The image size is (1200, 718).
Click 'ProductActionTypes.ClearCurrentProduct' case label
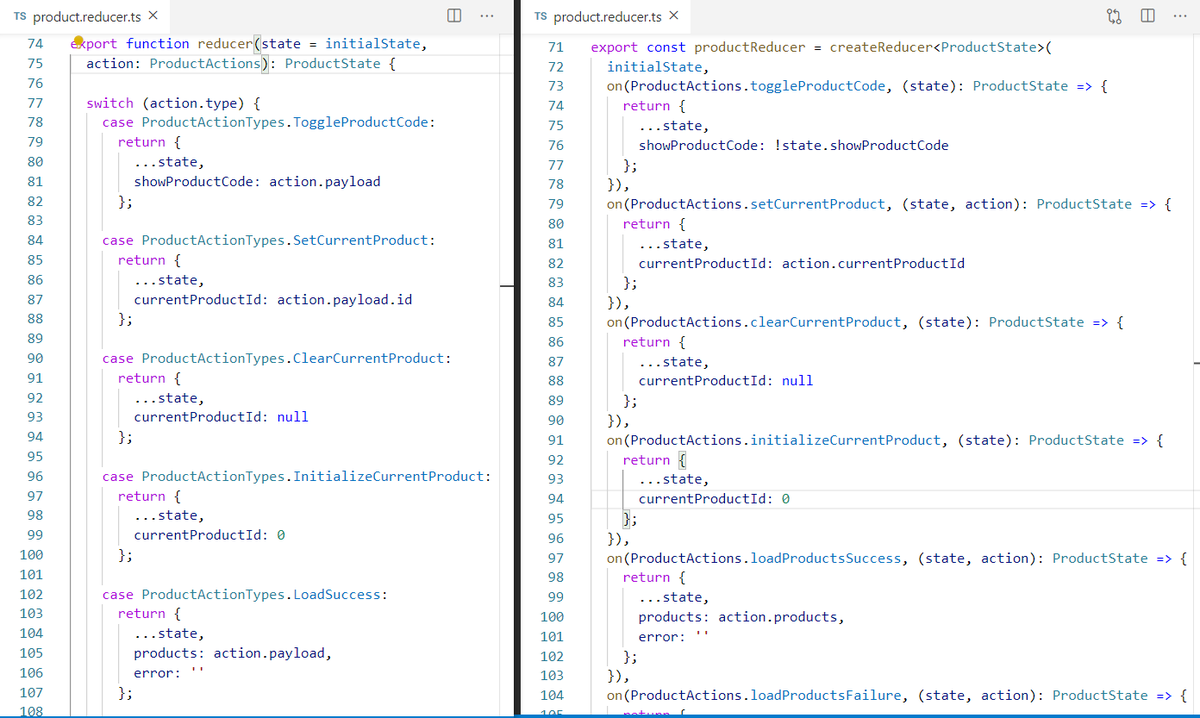(x=293, y=359)
